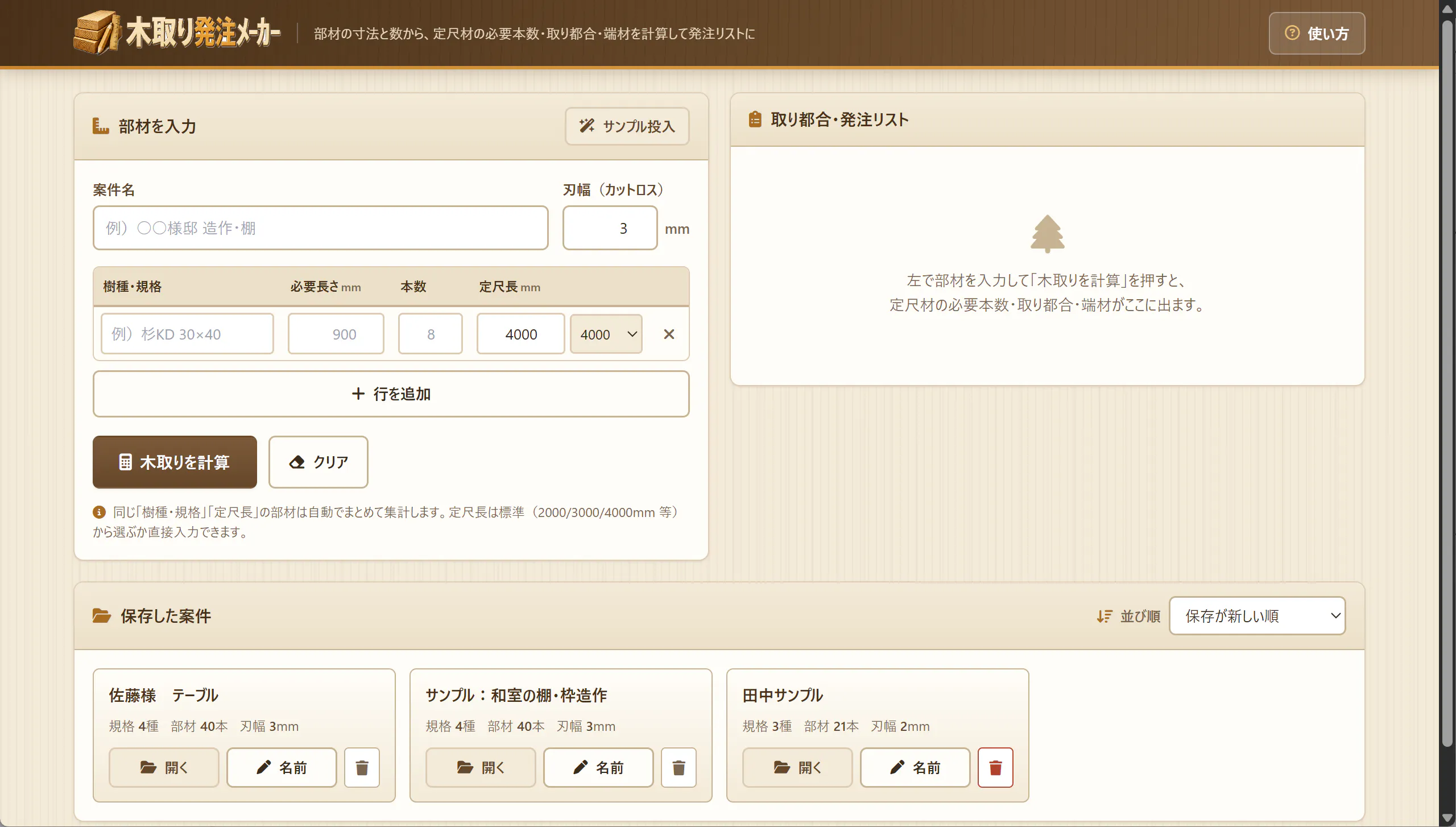Rename 佐藤様 テーブル with 名前 pencil button
Image resolution: width=1456 pixels, height=827 pixels.
(x=282, y=767)
